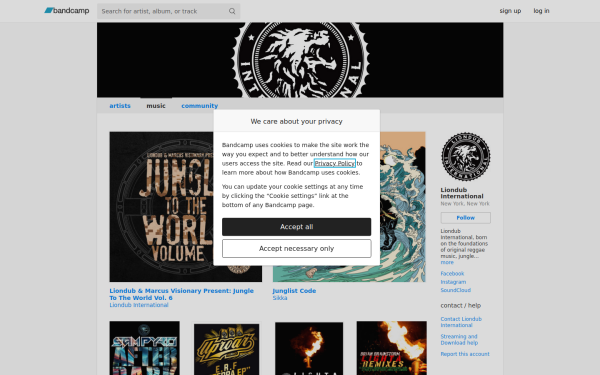The width and height of the screenshot is (600, 375).
Task: Open the SoundCloud link
Action: (x=455, y=290)
